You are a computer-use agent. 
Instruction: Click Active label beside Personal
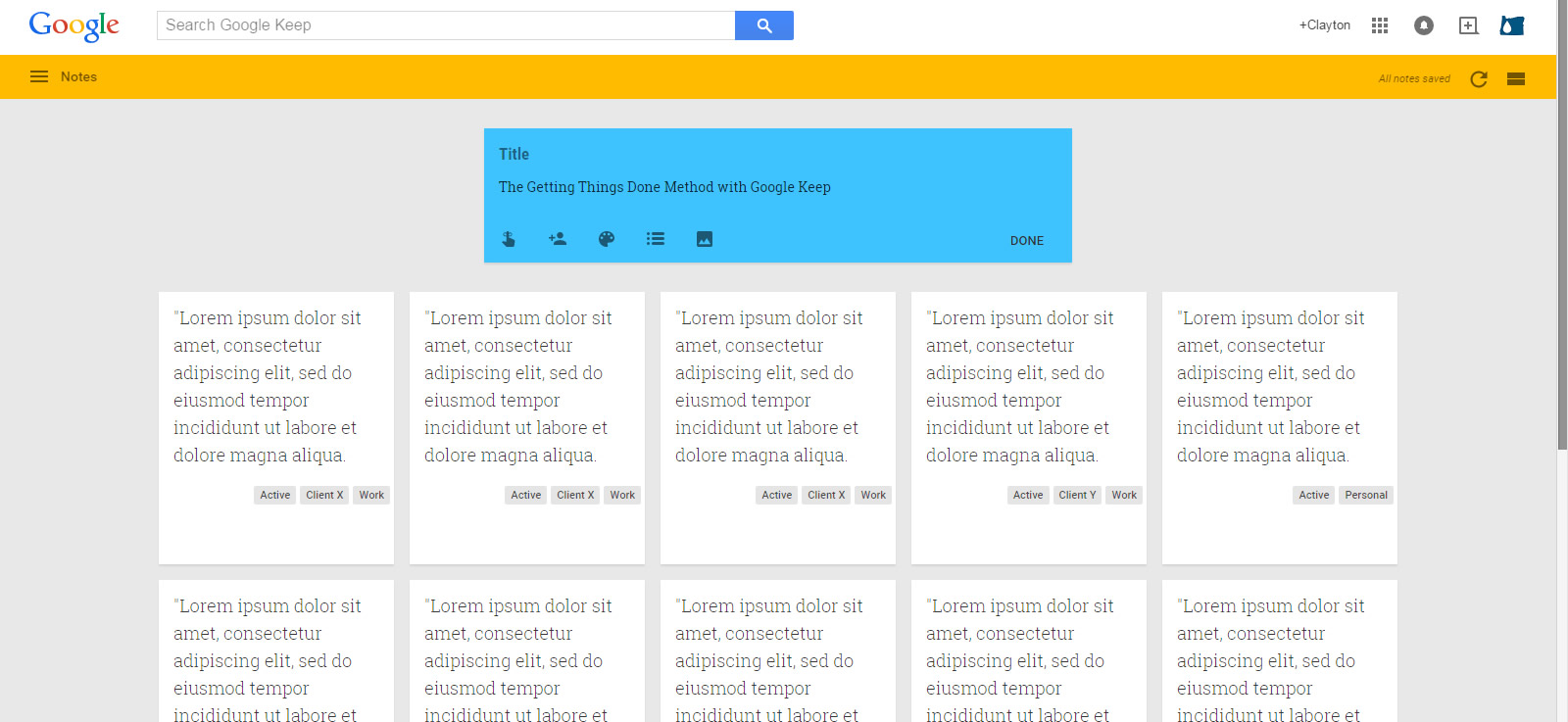click(1314, 495)
